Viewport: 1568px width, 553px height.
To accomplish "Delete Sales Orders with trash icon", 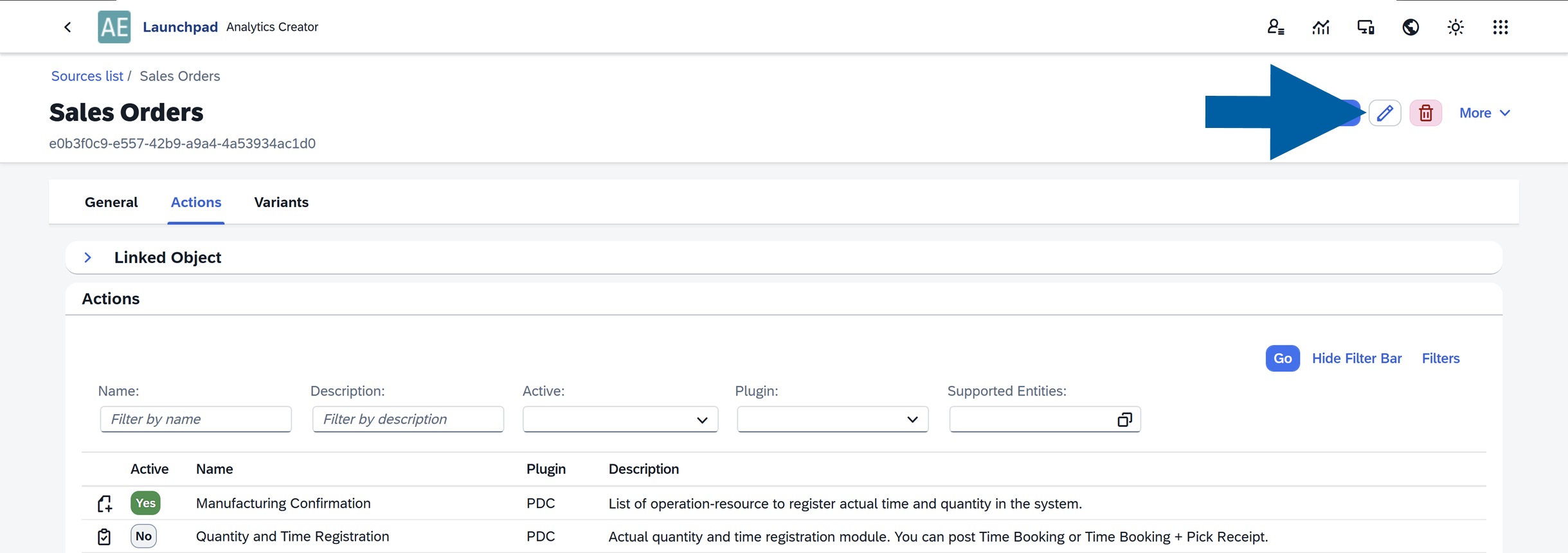I will click(x=1426, y=113).
